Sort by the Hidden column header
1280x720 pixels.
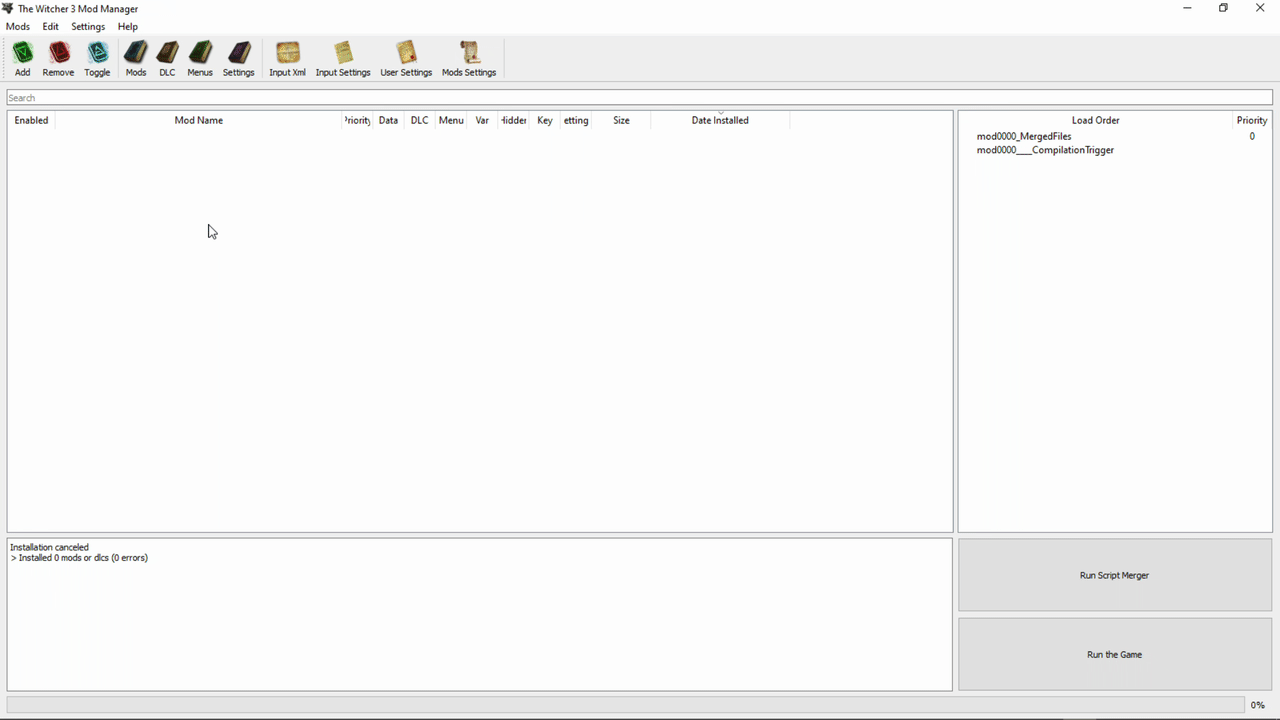coord(514,120)
